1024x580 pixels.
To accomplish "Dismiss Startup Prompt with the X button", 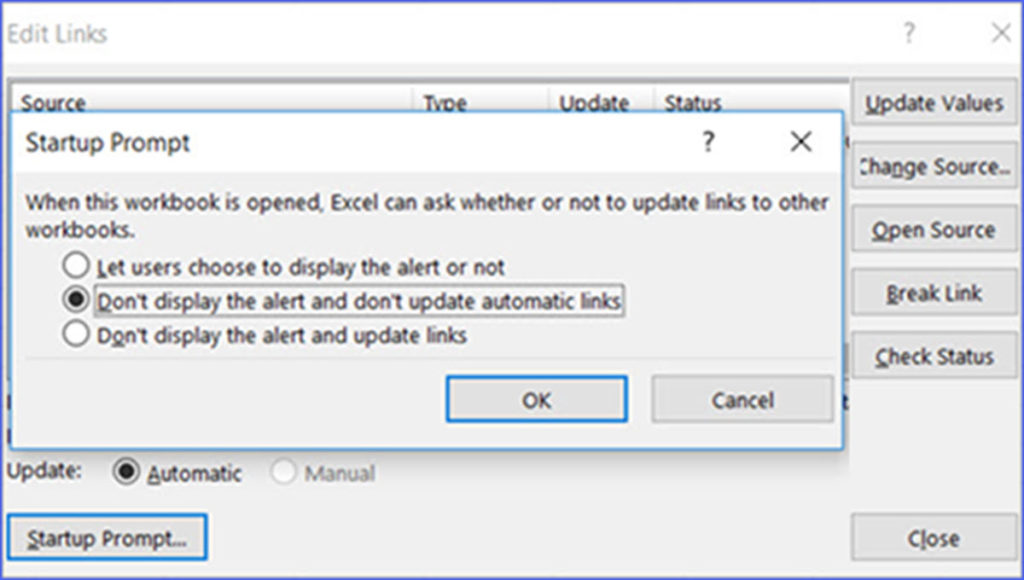I will point(800,142).
